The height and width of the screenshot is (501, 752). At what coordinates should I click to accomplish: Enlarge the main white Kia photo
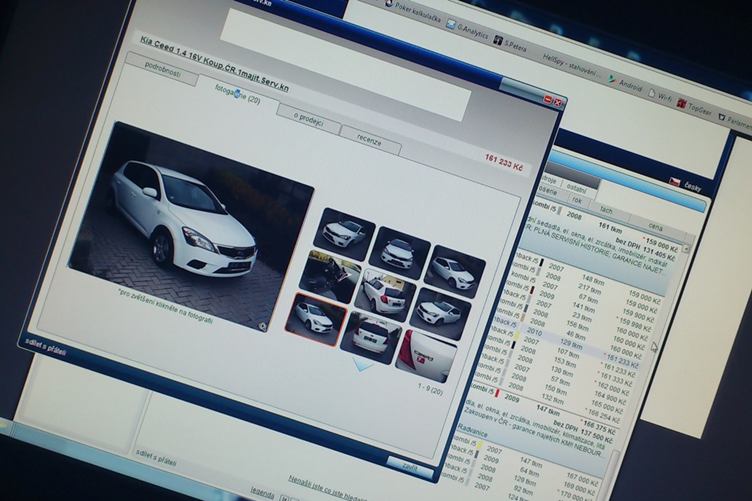tap(192, 225)
